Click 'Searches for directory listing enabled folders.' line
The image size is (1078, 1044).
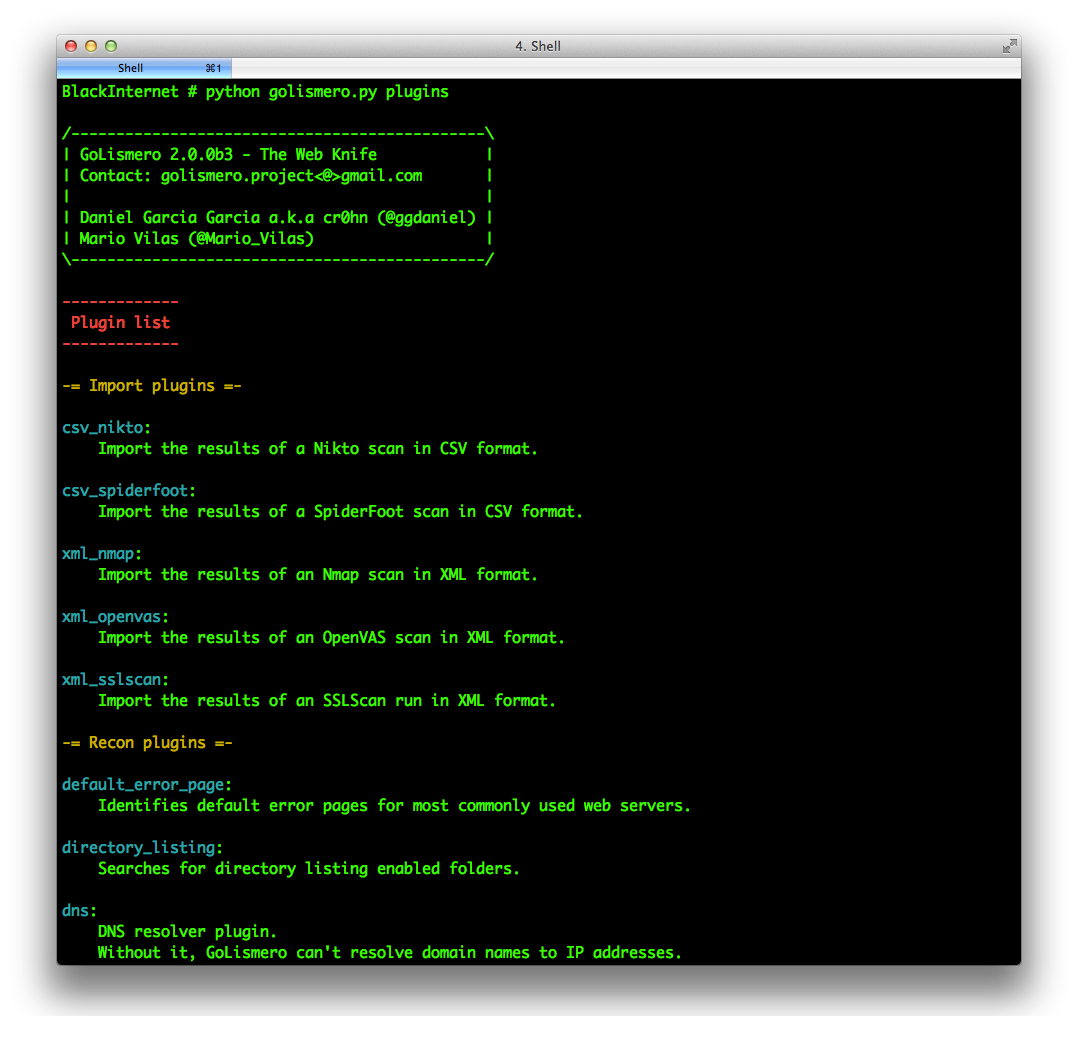point(309,869)
